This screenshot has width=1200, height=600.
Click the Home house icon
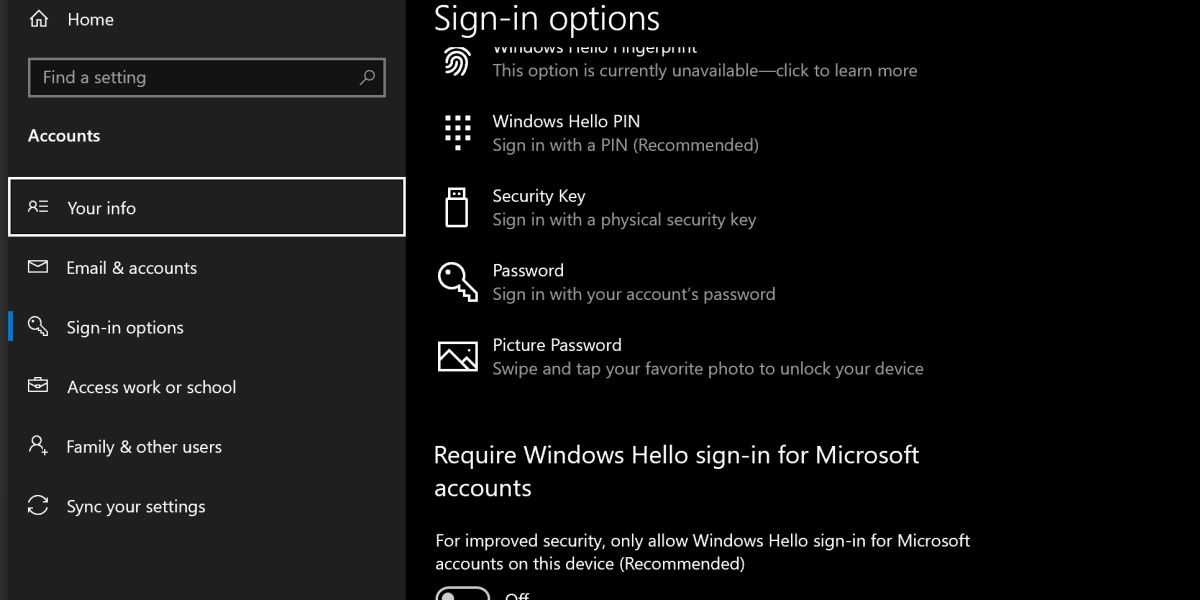(x=38, y=18)
